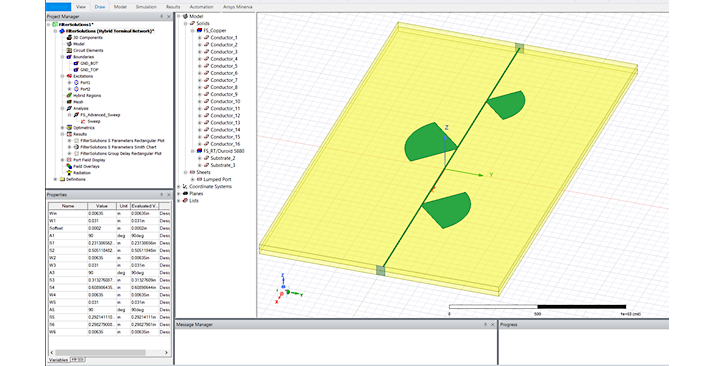The height and width of the screenshot is (366, 715).
Task: Click the Hybrid Regions icon
Action: [69, 96]
